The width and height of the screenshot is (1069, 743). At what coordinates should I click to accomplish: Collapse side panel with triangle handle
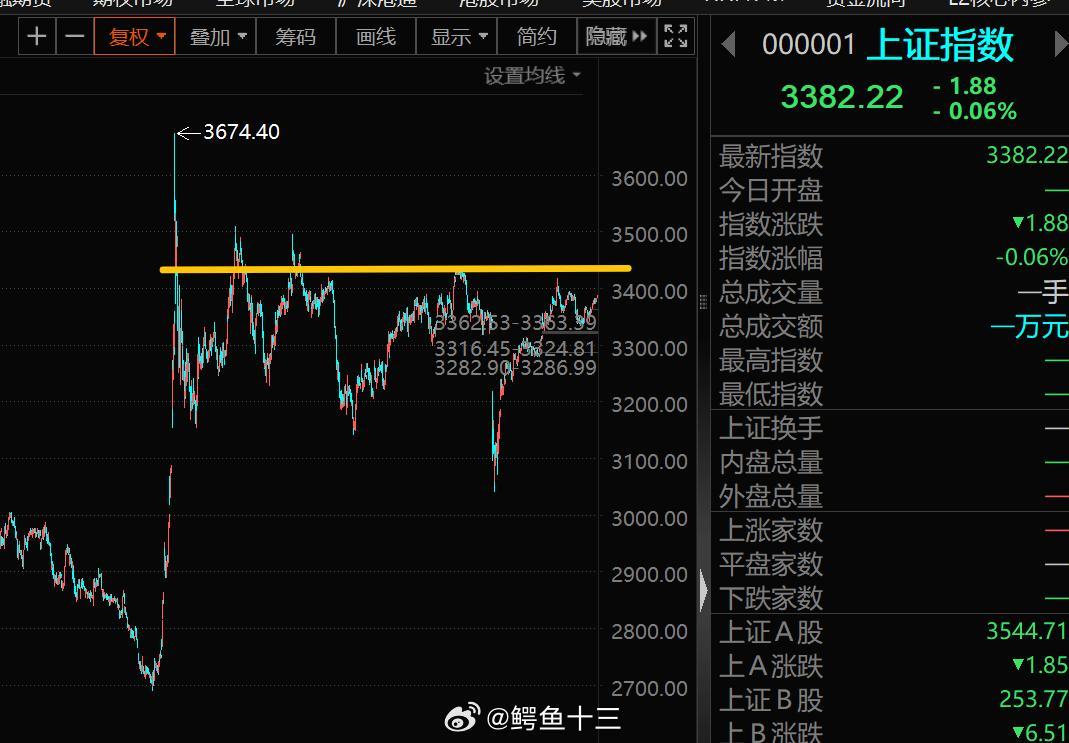point(704,590)
